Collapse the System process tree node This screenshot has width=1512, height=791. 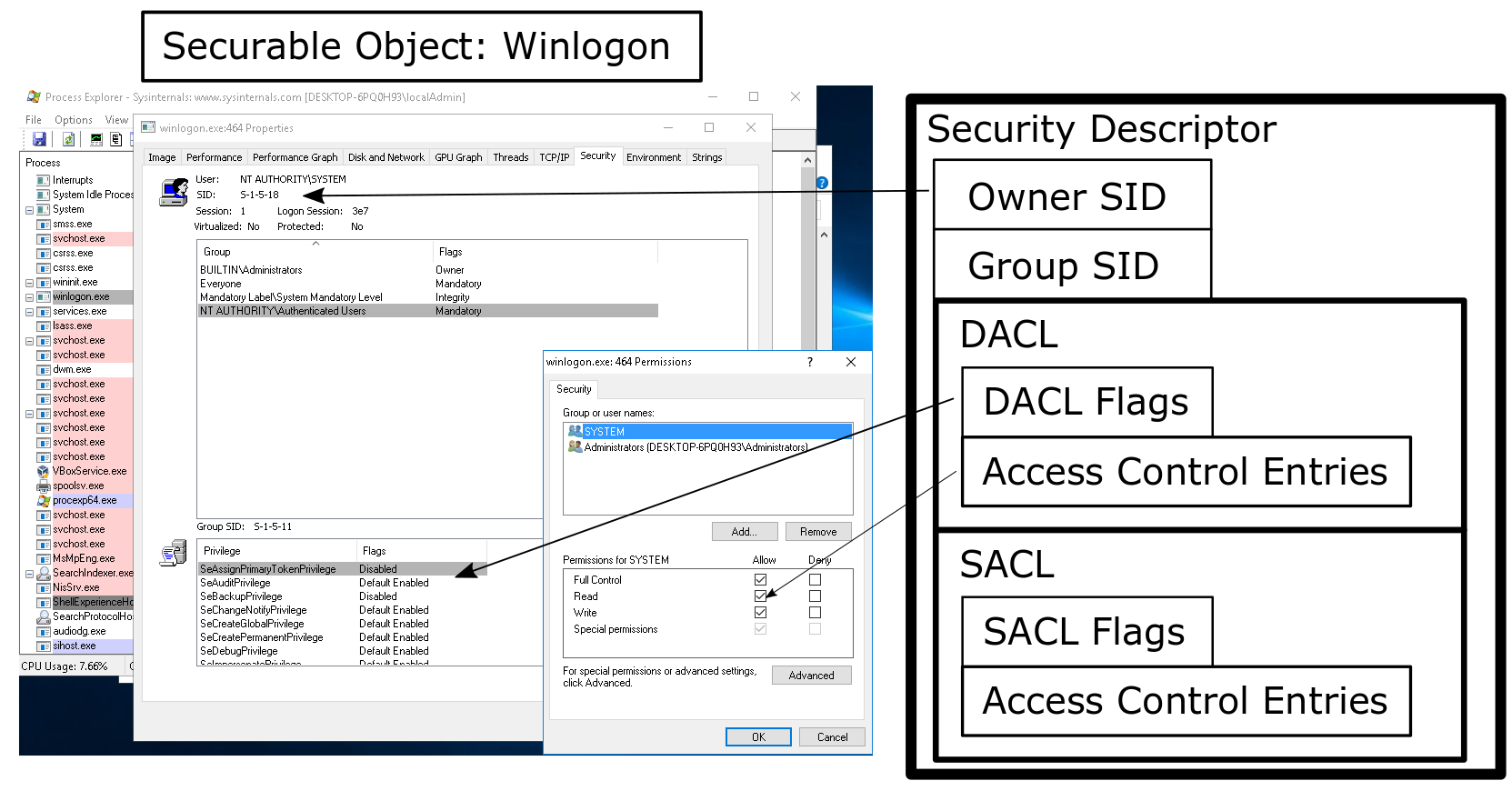tap(29, 210)
